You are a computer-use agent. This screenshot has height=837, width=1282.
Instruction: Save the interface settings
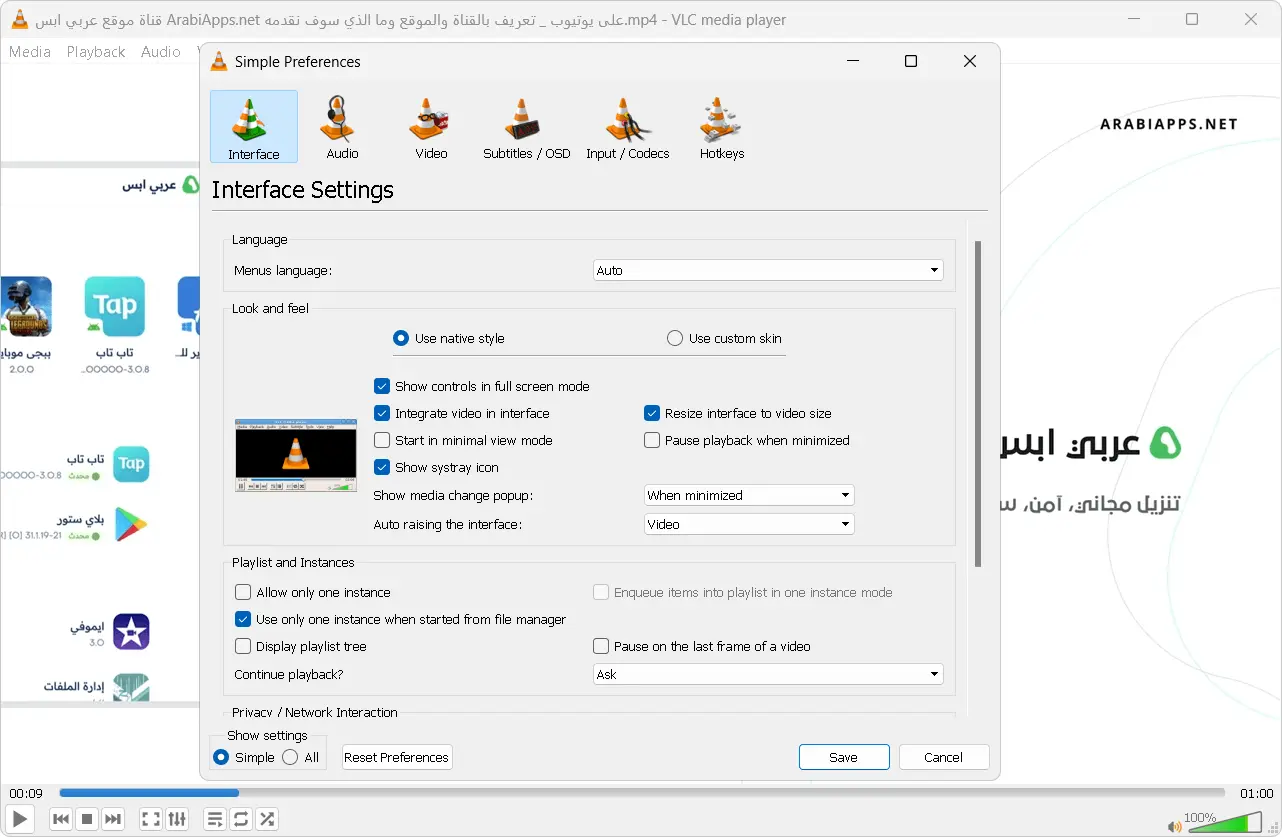tap(843, 757)
